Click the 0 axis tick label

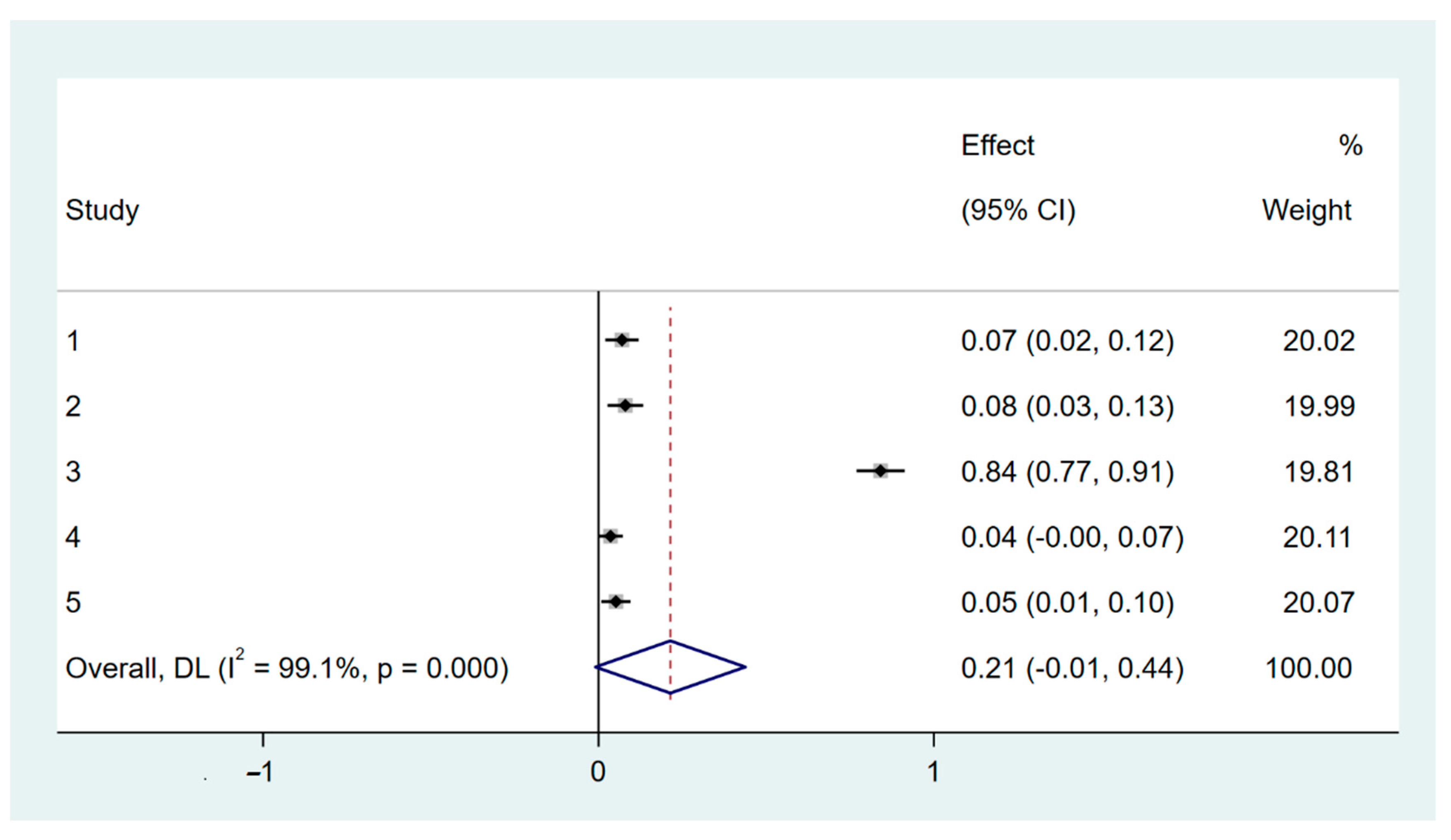coord(598,772)
